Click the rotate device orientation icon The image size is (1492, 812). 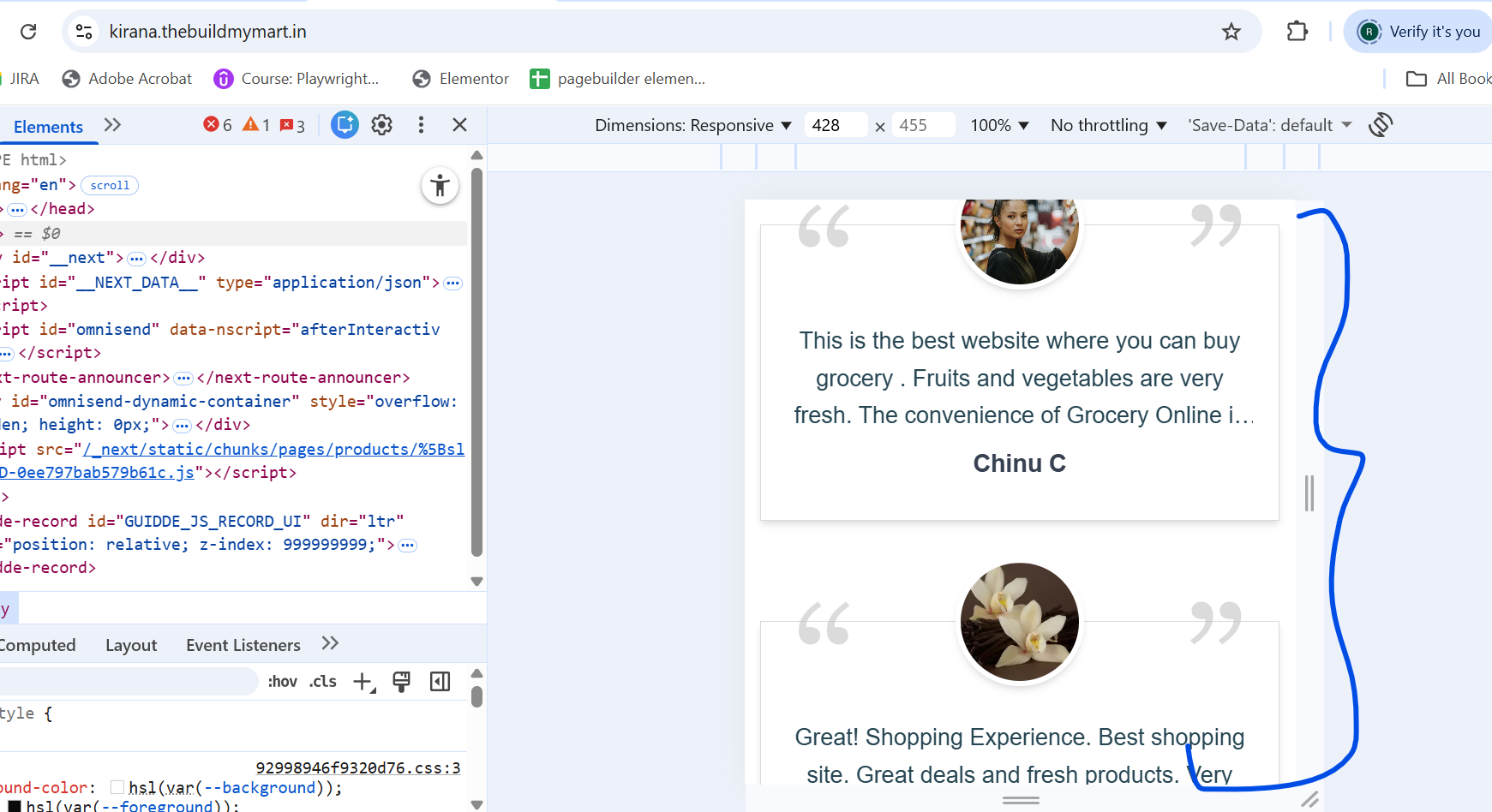pyautogui.click(x=1381, y=125)
